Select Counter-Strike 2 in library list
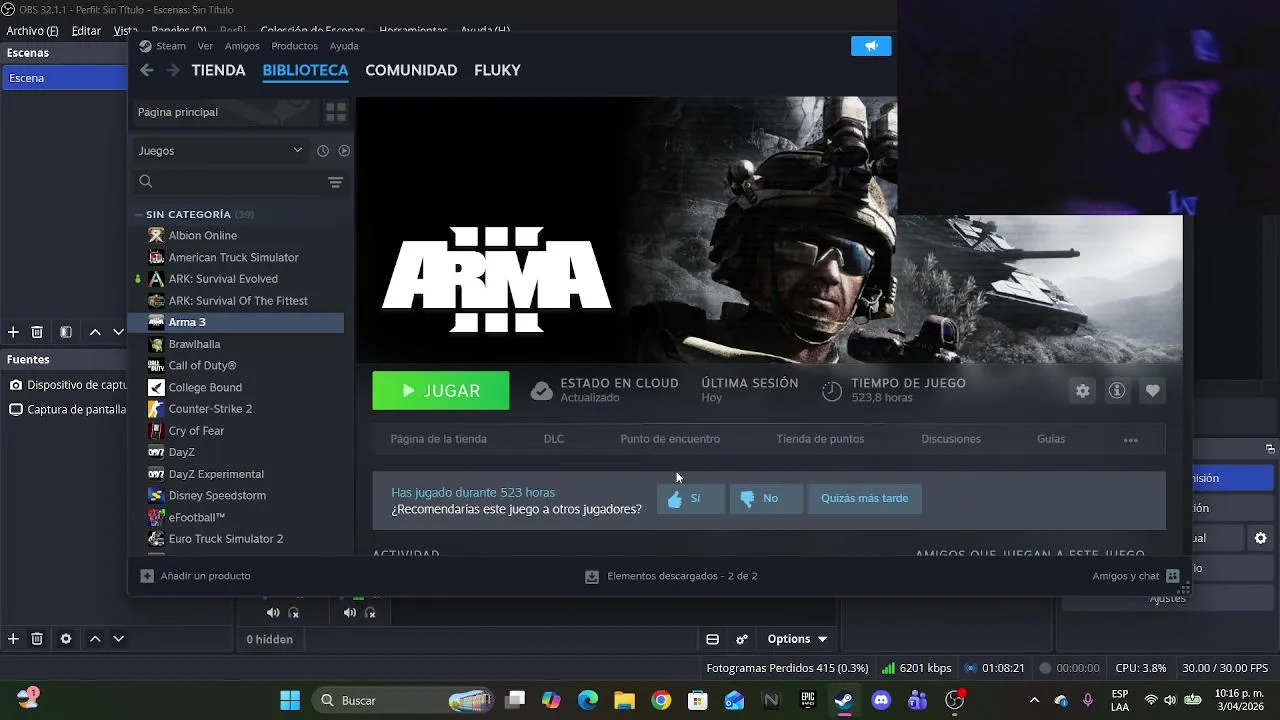This screenshot has height=720, width=1280. [210, 409]
